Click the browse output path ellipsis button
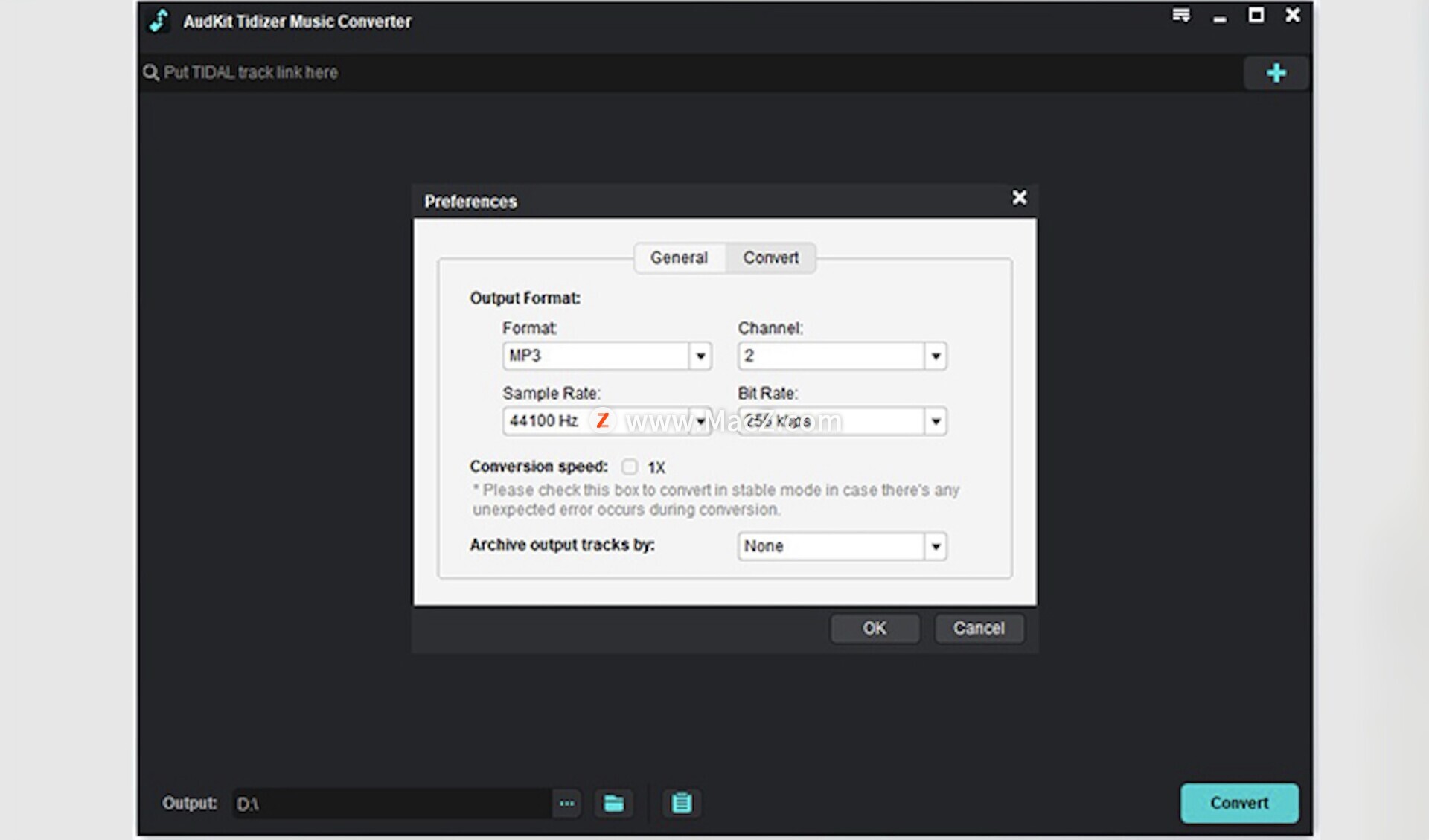 567,804
